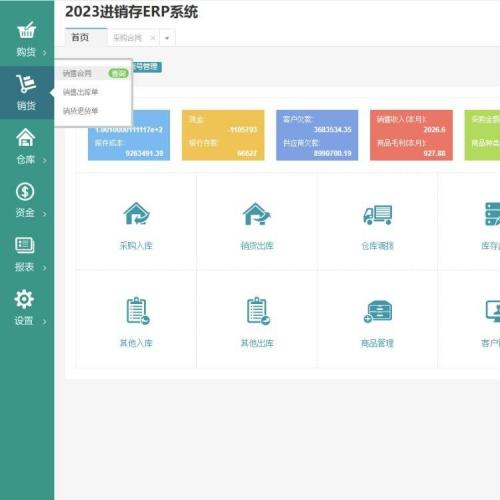500x500 pixels.
Task: Click the partially visible 客户 monitor icon
Action: click(x=493, y=311)
